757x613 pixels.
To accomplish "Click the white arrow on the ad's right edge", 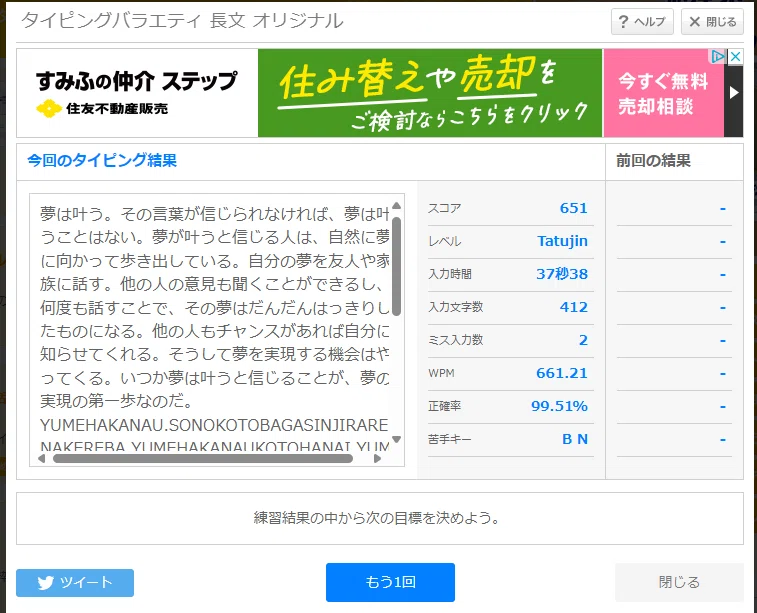I will coord(734,93).
